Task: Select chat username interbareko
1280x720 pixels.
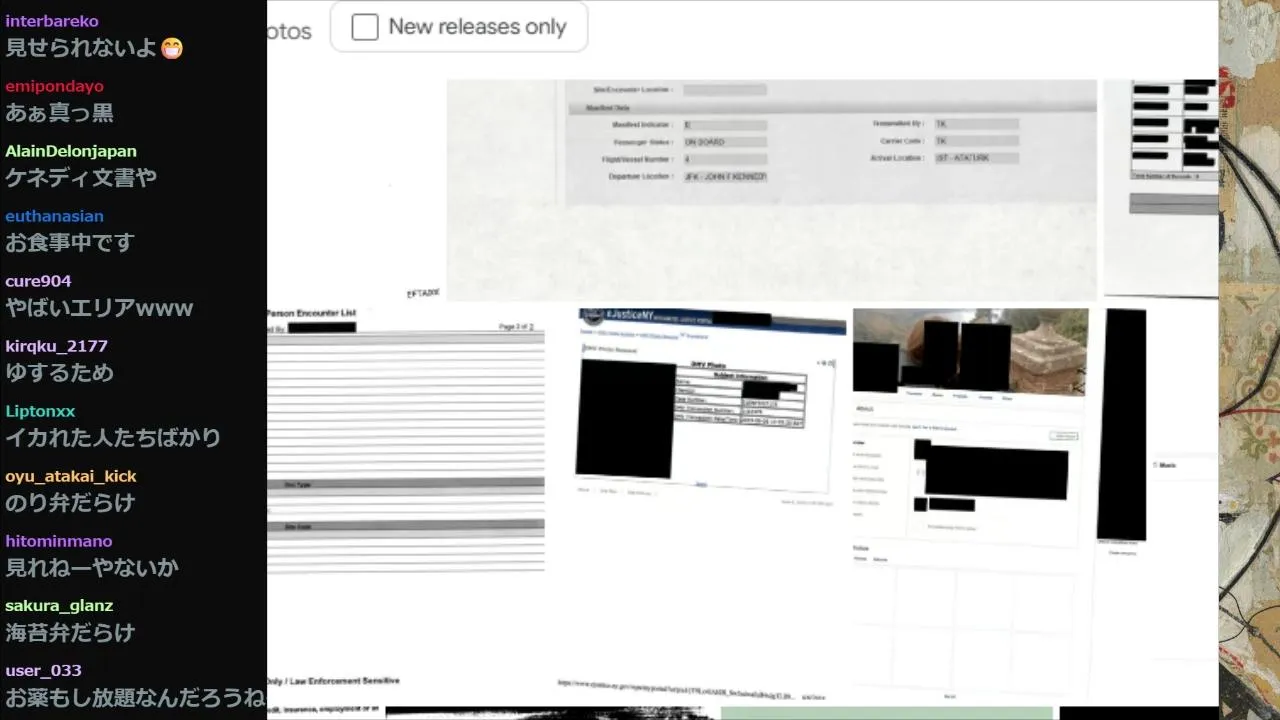Action: click(52, 21)
